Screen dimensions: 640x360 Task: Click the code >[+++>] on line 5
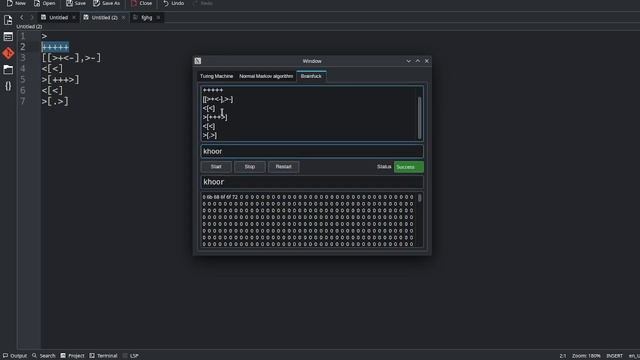click(x=60, y=80)
